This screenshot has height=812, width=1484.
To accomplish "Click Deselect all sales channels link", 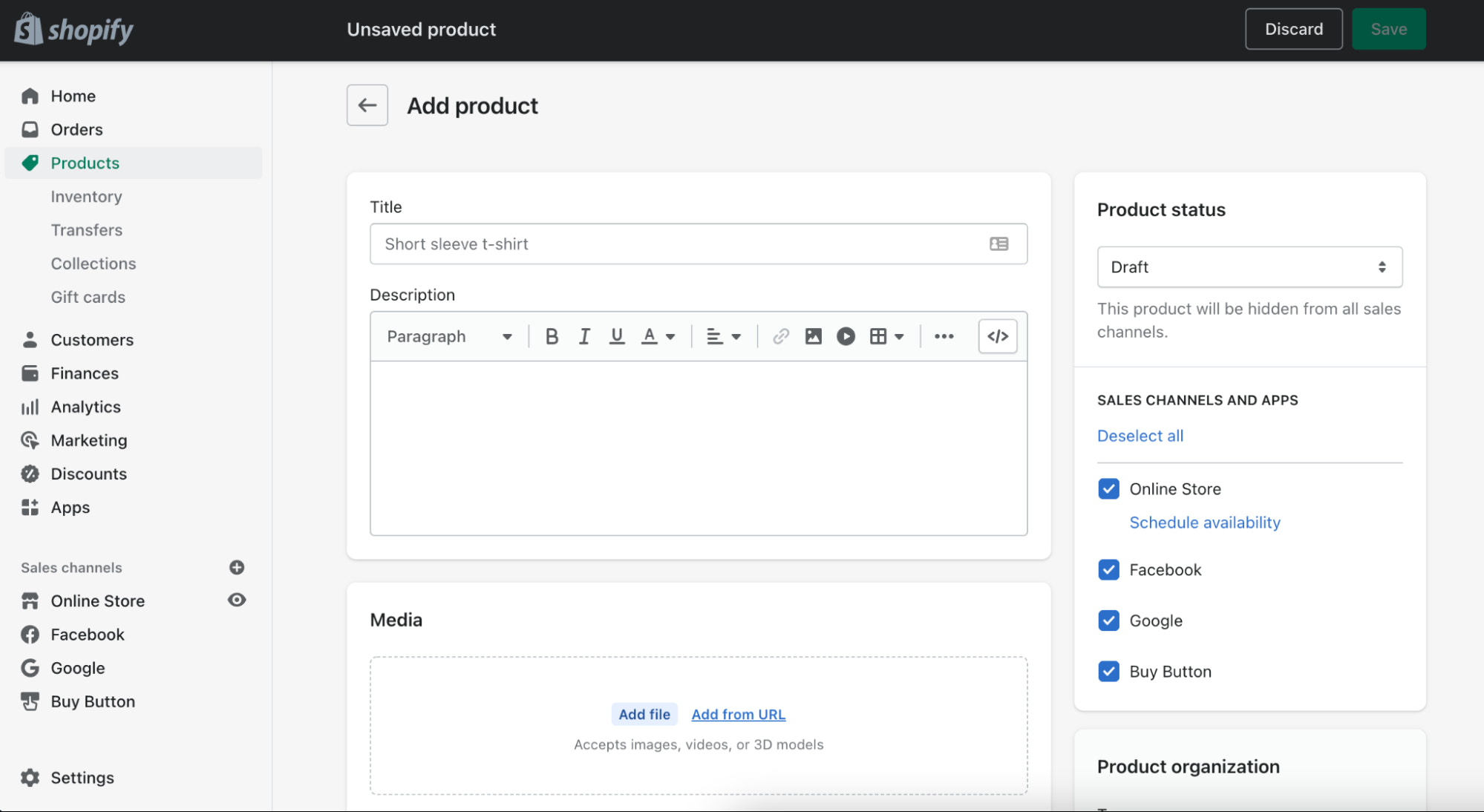I will pyautogui.click(x=1139, y=434).
